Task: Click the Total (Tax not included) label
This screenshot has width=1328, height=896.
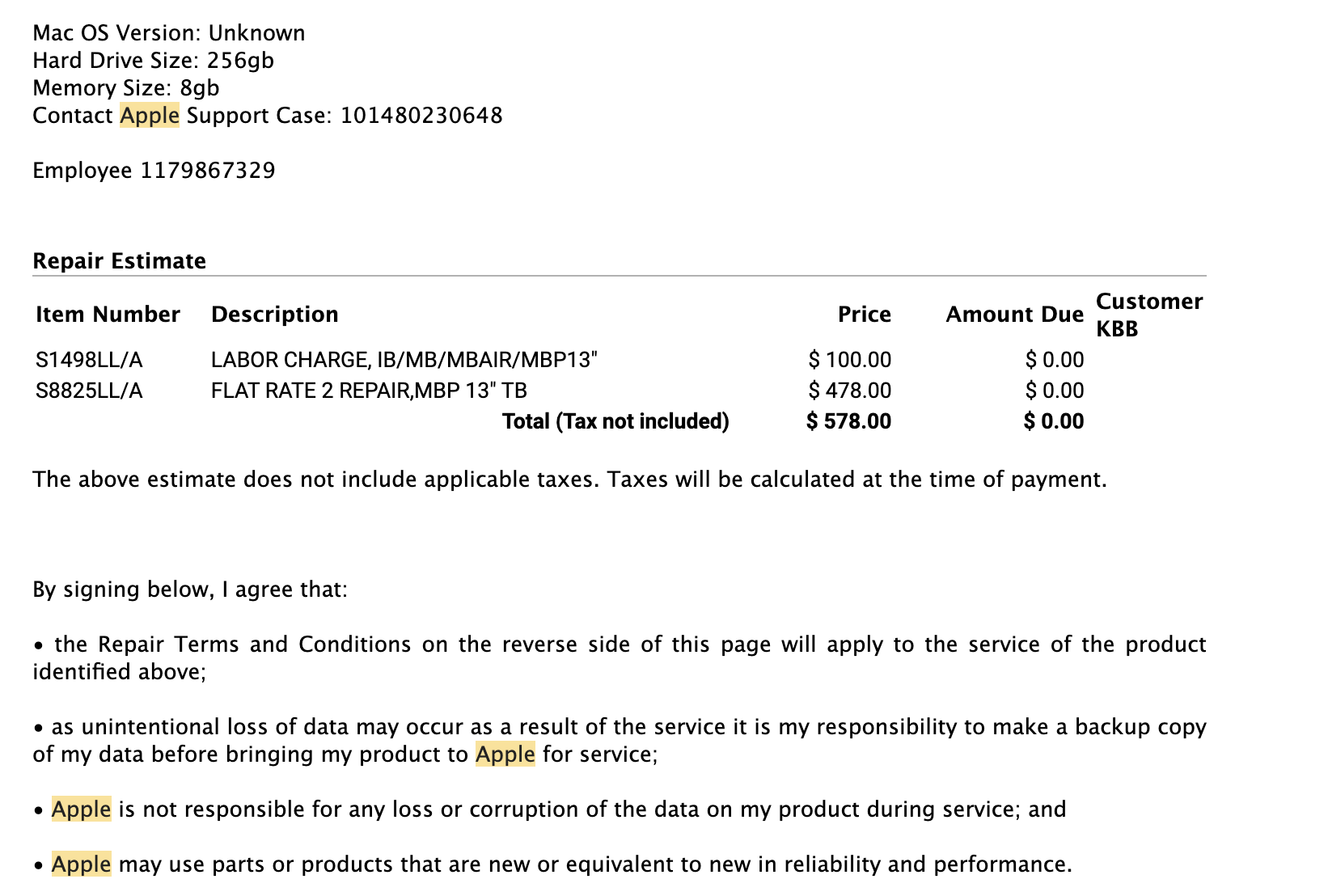Action: tap(615, 421)
